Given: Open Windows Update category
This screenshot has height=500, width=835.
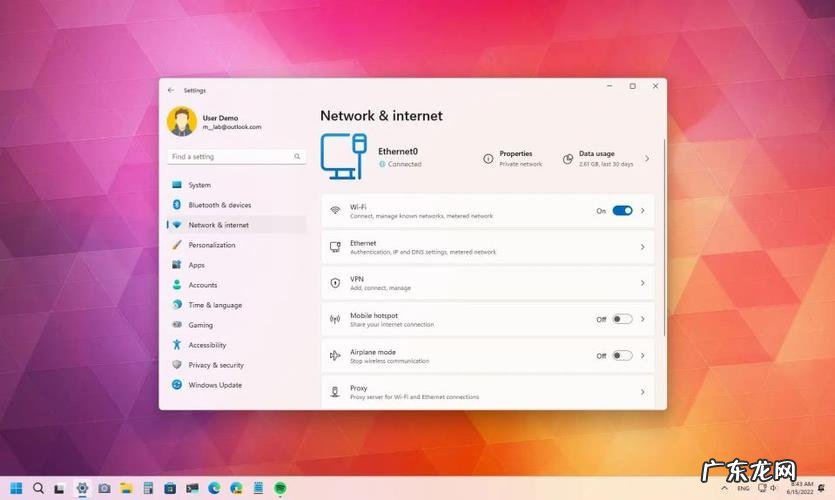Looking at the screenshot, I should (236, 385).
